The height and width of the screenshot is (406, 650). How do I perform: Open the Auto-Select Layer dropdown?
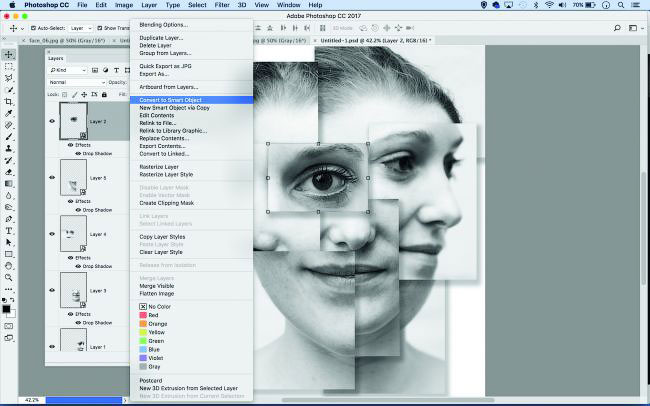point(81,28)
